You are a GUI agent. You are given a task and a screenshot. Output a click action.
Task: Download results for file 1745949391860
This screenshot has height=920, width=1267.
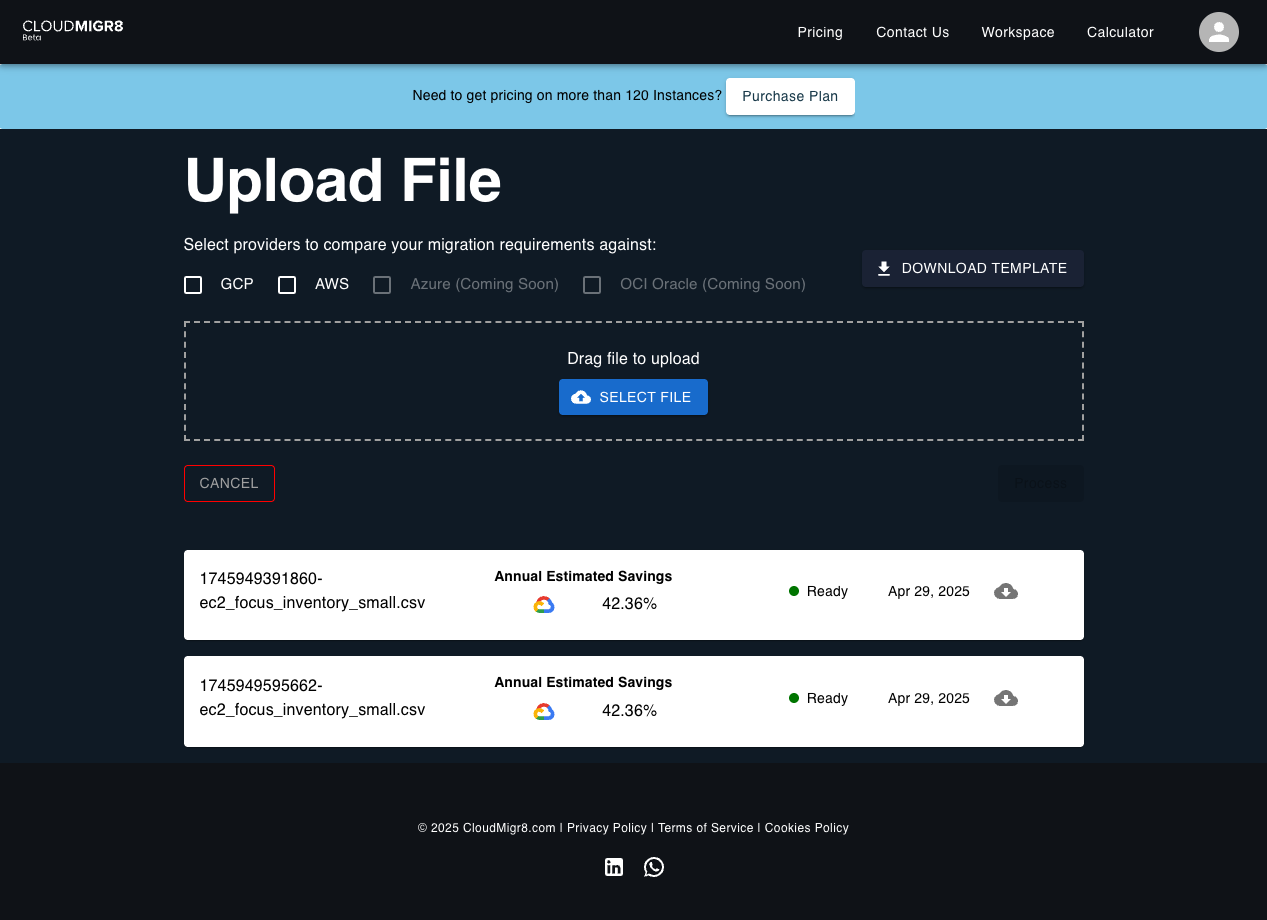pyautogui.click(x=1006, y=591)
